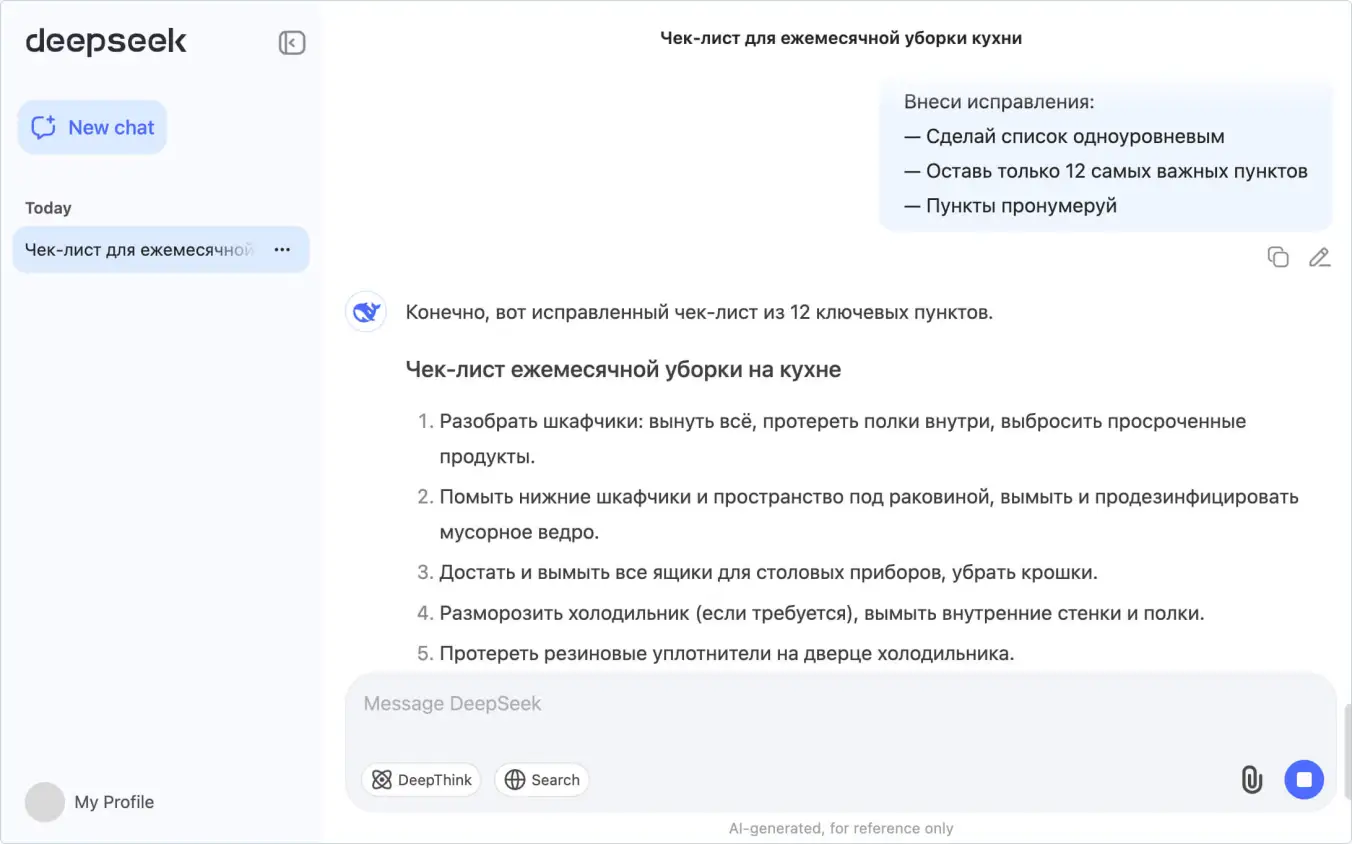The width and height of the screenshot is (1352, 844).
Task: Click the deepseek logo
Action: [x=106, y=42]
